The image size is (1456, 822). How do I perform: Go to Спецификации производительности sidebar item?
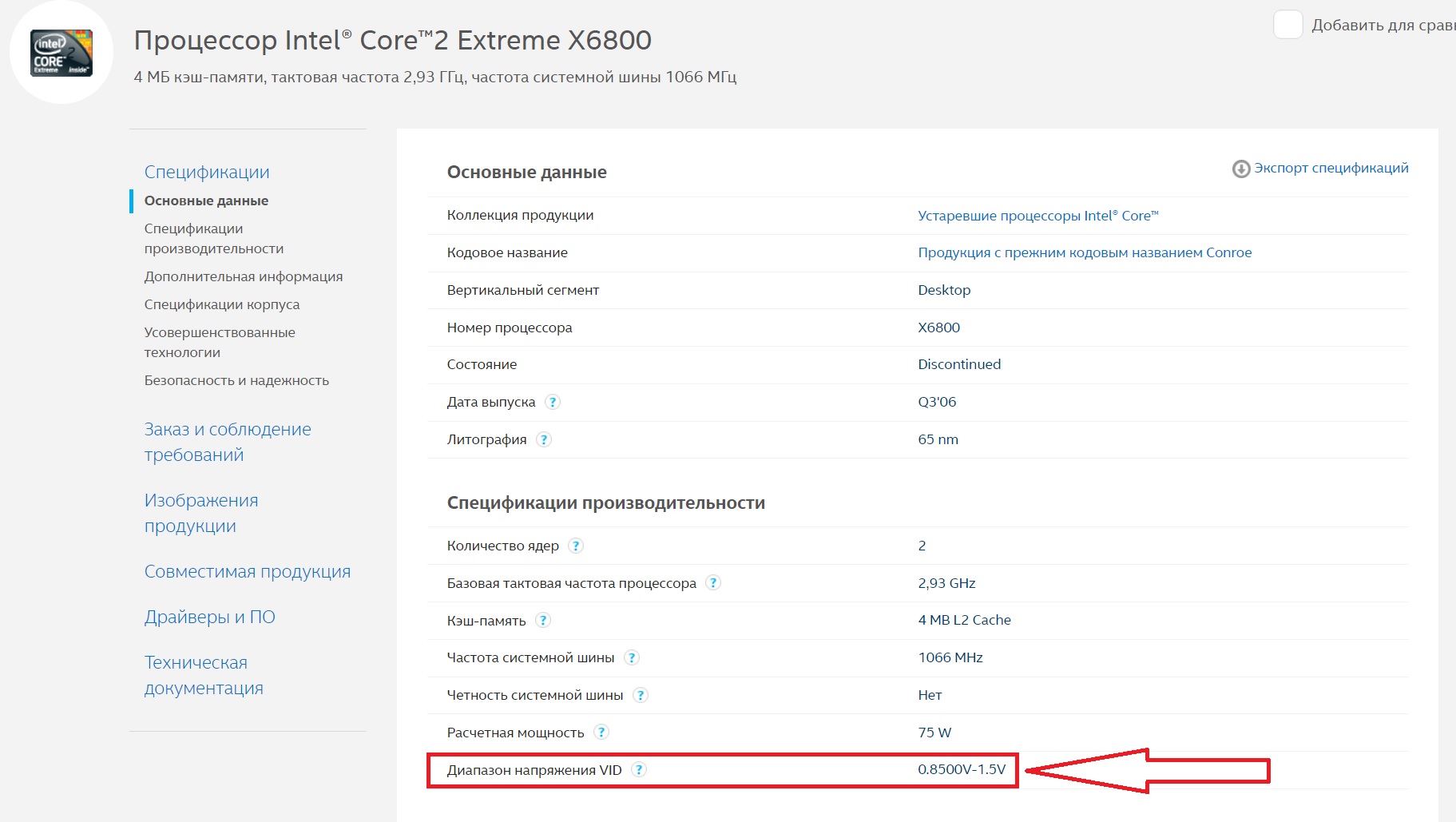[214, 238]
